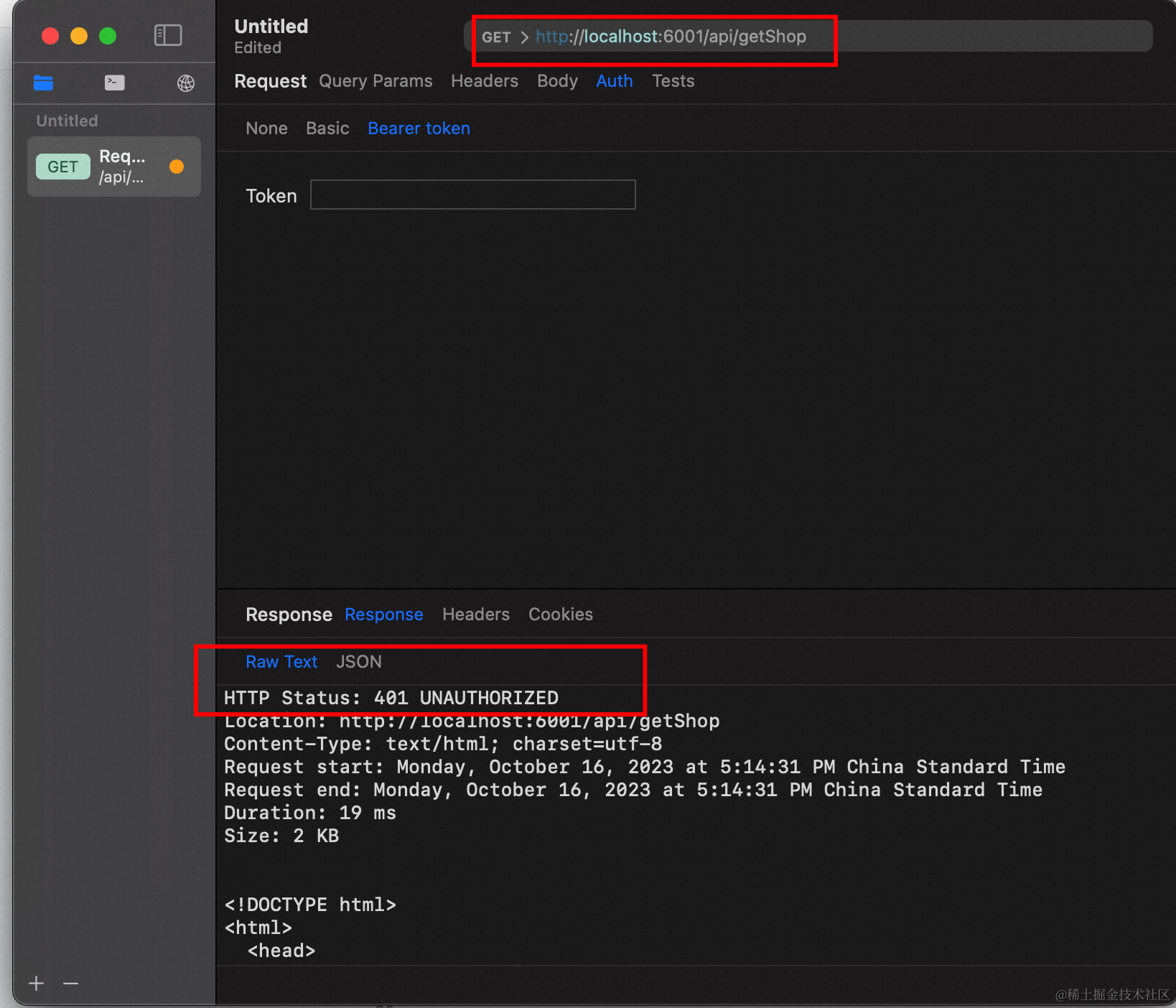Click the Request end timestamp line
Viewport: 1176px width, 1008px height.
633,790
